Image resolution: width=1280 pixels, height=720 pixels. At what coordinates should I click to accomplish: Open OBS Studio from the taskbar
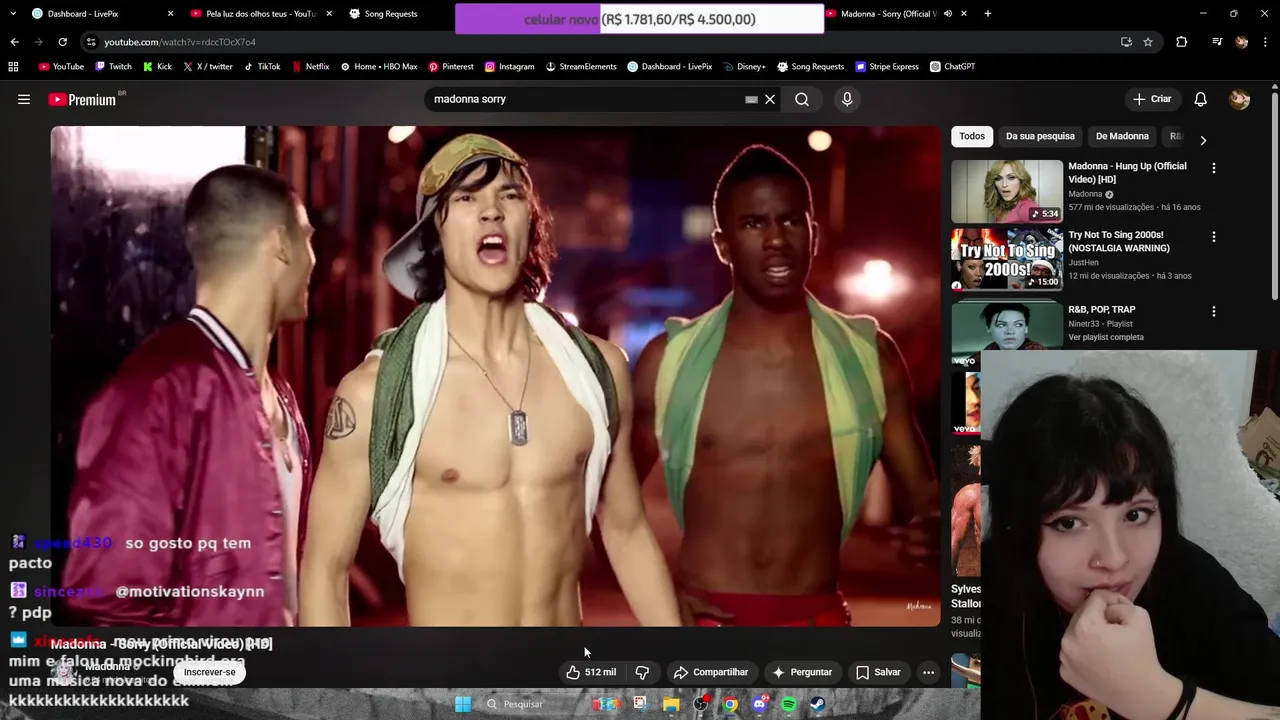pyautogui.click(x=701, y=704)
